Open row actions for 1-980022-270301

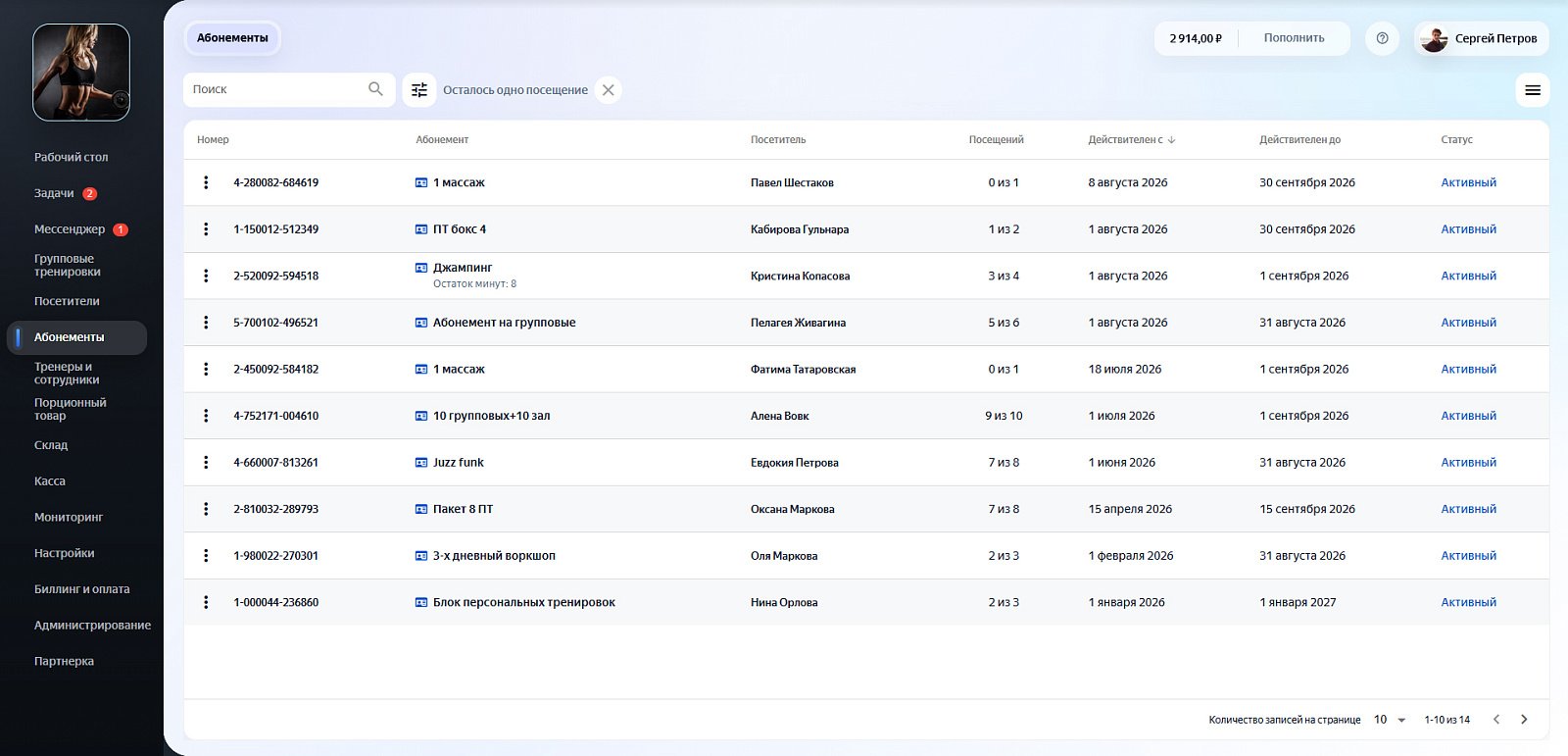206,555
